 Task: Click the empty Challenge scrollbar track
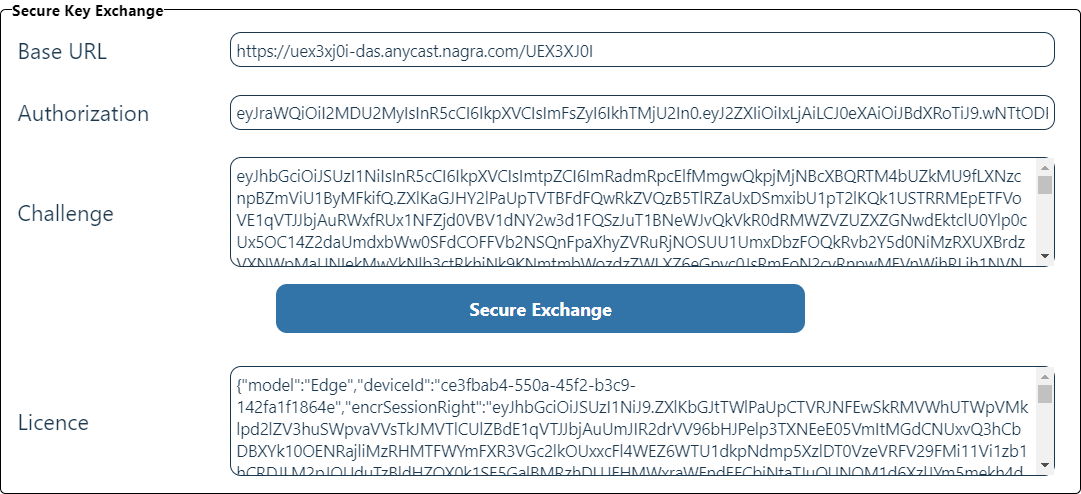tap(1046, 225)
